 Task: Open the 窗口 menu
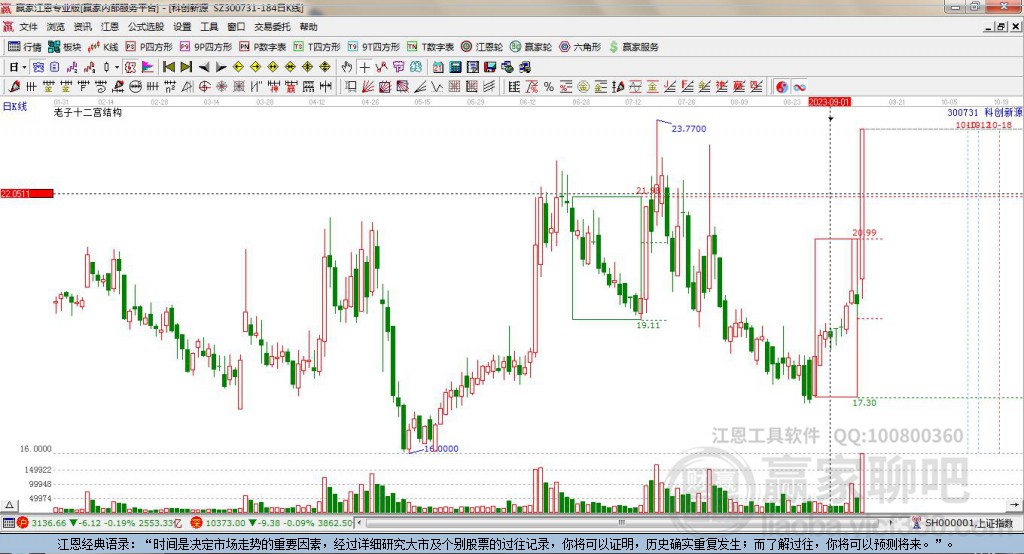[x=236, y=27]
